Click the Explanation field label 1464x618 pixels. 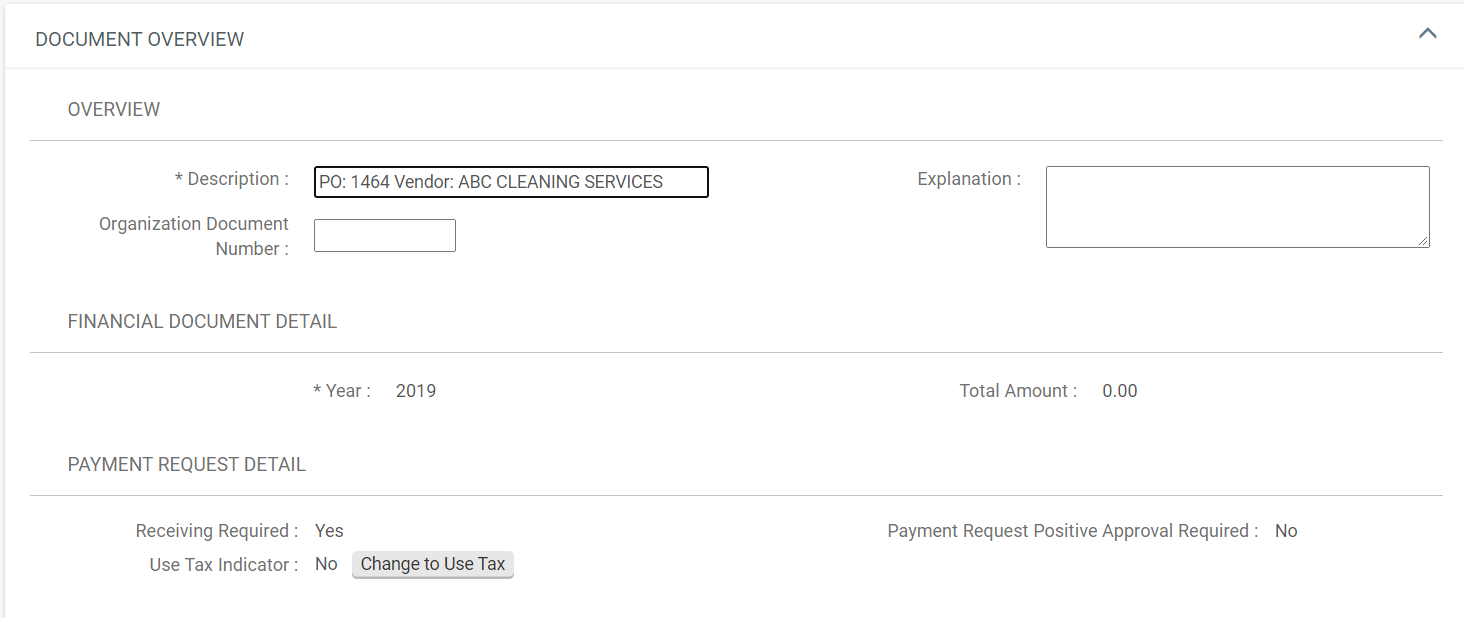pos(969,179)
